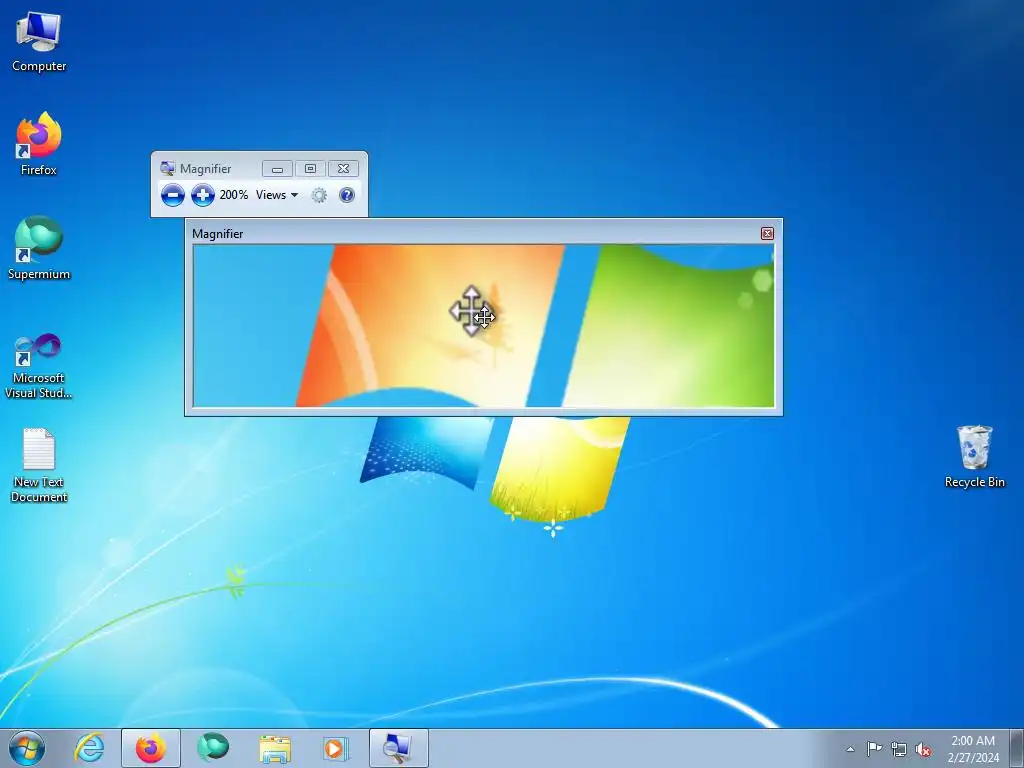Screen dimensions: 1024x768
Task: Select the Microsoft Visual Studio desktop shortcut
Action: [x=39, y=366]
